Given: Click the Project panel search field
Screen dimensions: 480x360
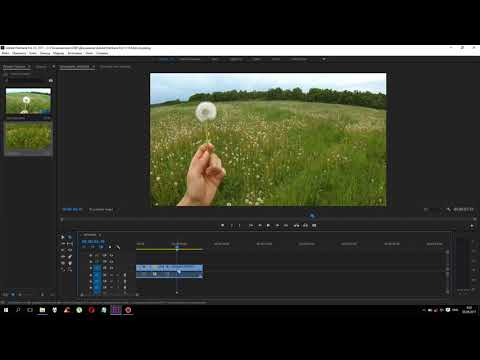Looking at the screenshot, I should click(x=26, y=80).
